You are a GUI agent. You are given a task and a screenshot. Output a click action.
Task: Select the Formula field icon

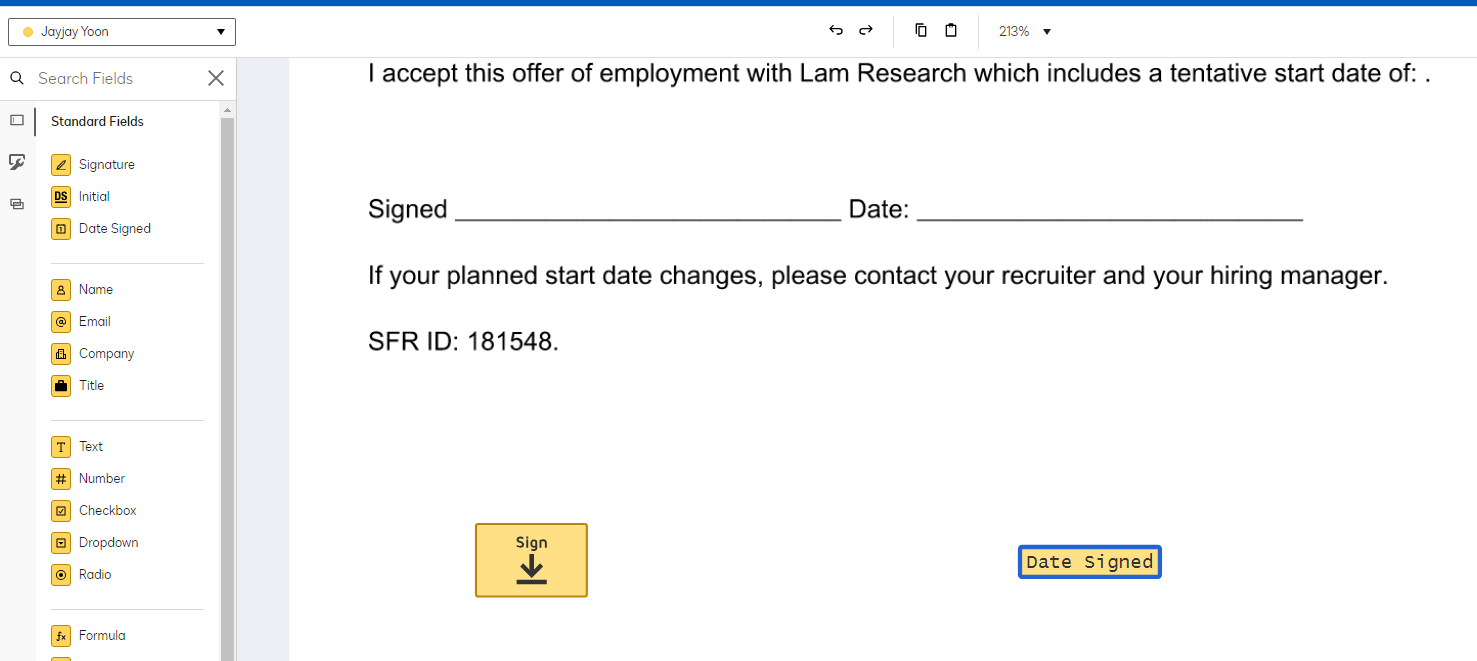tap(61, 636)
